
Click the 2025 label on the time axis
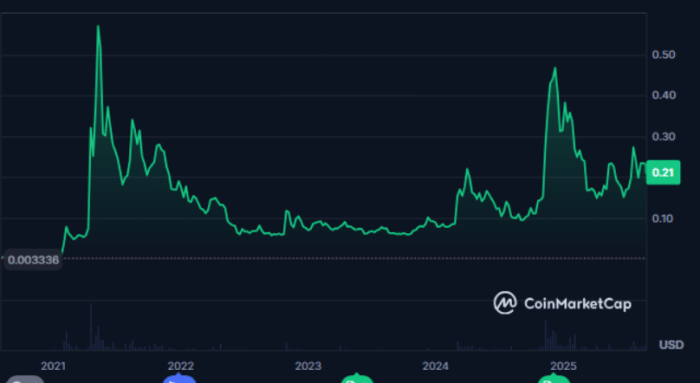click(x=563, y=366)
